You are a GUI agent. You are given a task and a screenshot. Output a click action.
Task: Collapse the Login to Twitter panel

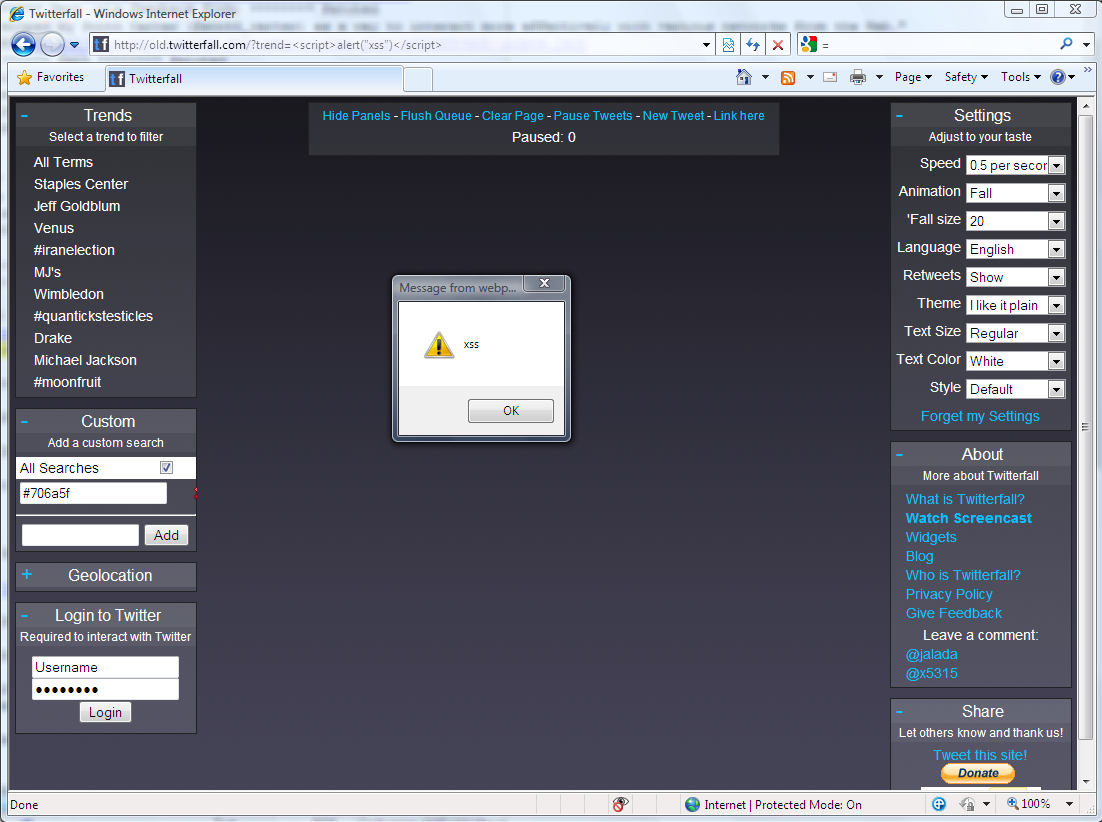(25, 615)
